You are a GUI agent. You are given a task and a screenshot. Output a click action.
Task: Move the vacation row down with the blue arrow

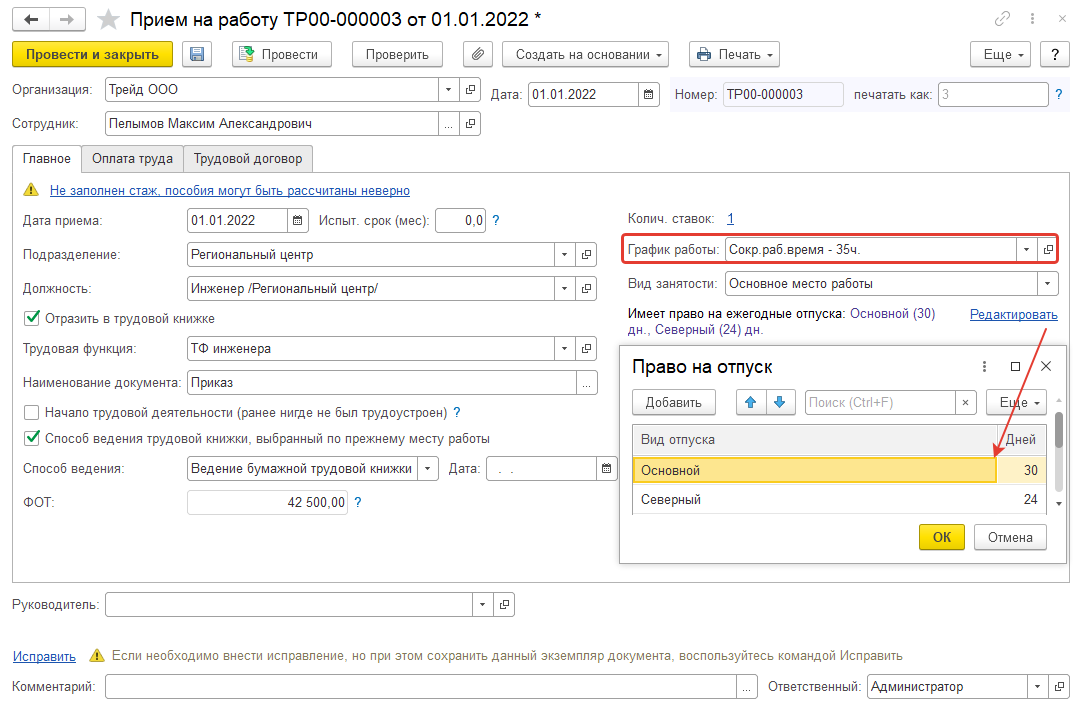(779, 402)
